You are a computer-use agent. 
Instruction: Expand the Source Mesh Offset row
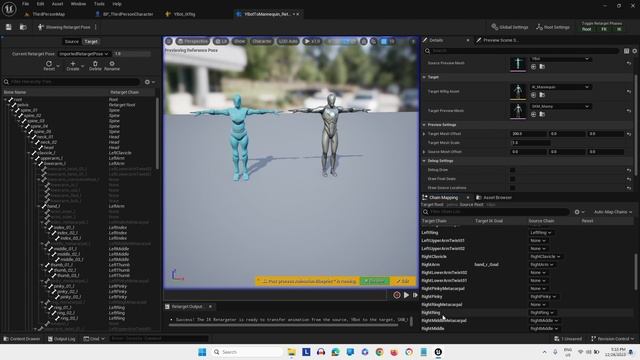click(424, 152)
